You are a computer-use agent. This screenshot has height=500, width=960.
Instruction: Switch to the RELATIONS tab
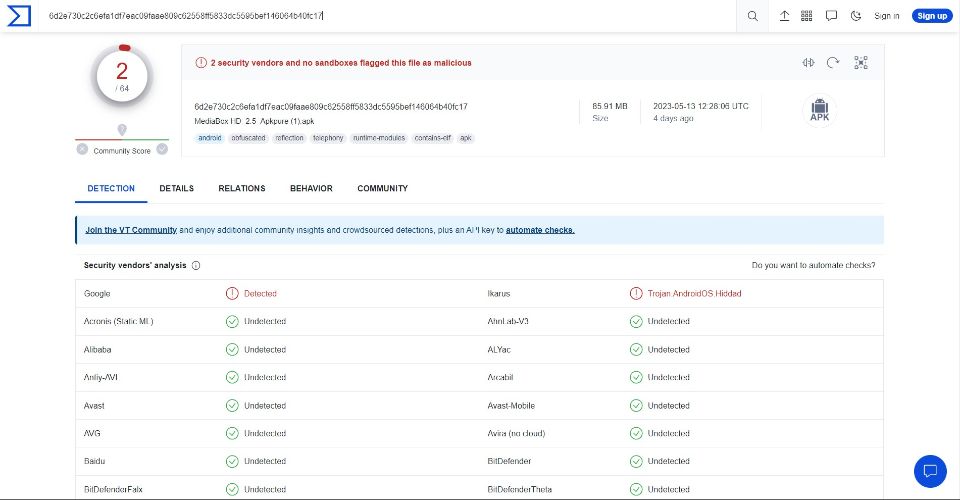click(x=242, y=188)
